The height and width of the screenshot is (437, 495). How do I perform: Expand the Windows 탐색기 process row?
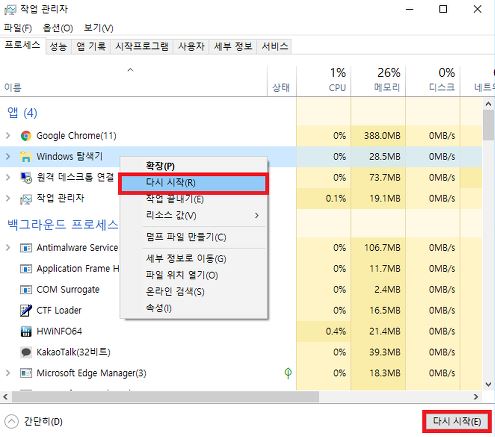(x=8, y=156)
